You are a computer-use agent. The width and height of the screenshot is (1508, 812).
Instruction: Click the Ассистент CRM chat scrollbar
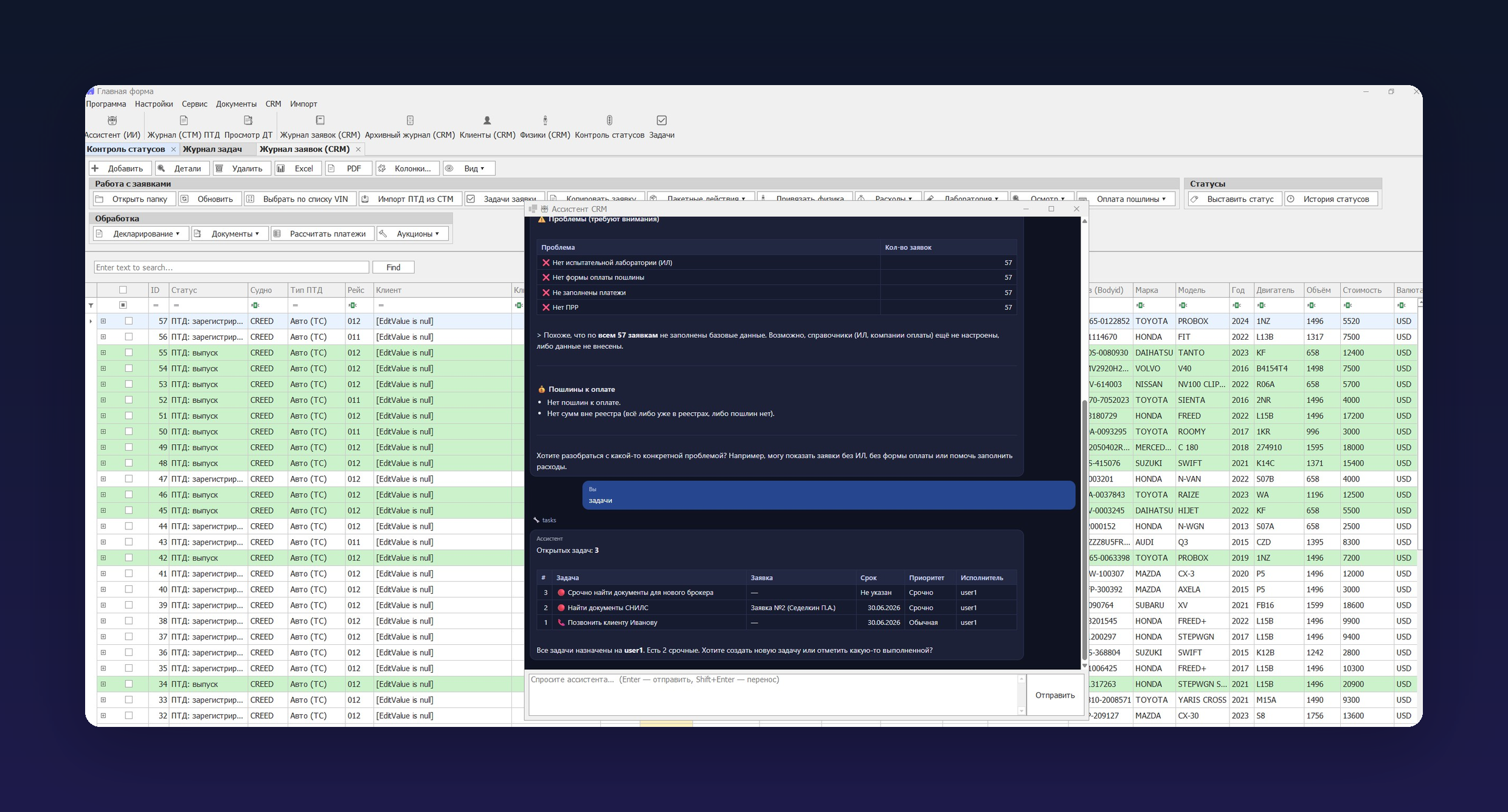click(x=1084, y=530)
